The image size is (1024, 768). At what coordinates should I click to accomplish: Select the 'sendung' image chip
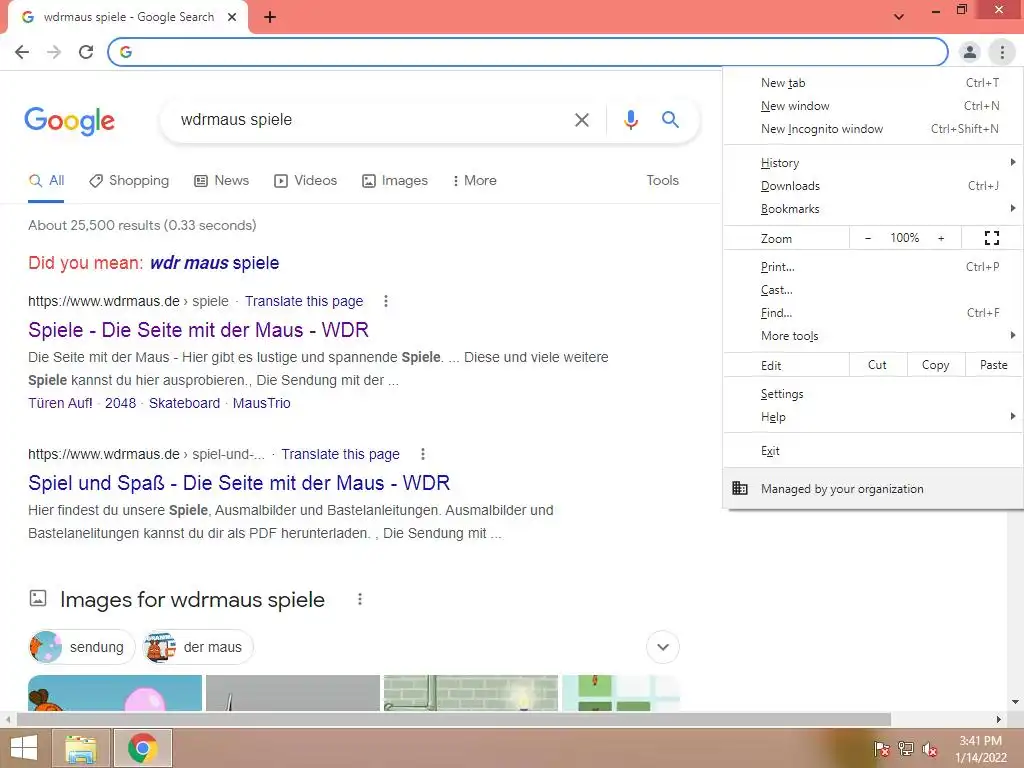82,647
